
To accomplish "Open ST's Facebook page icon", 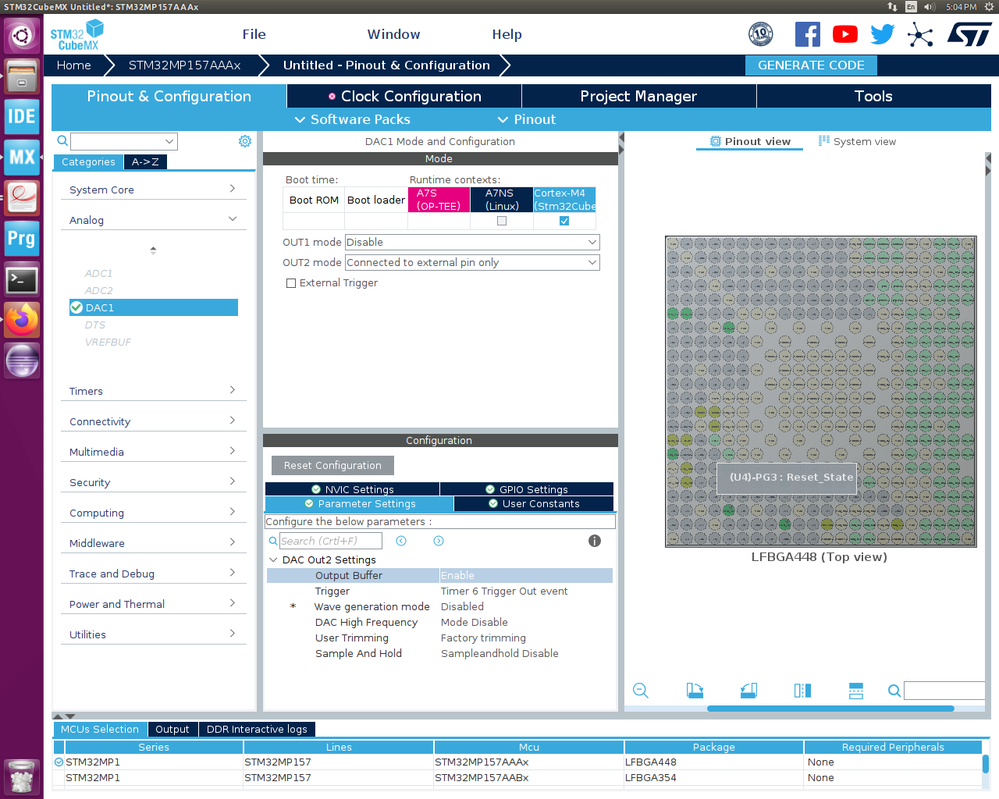I will (x=807, y=34).
